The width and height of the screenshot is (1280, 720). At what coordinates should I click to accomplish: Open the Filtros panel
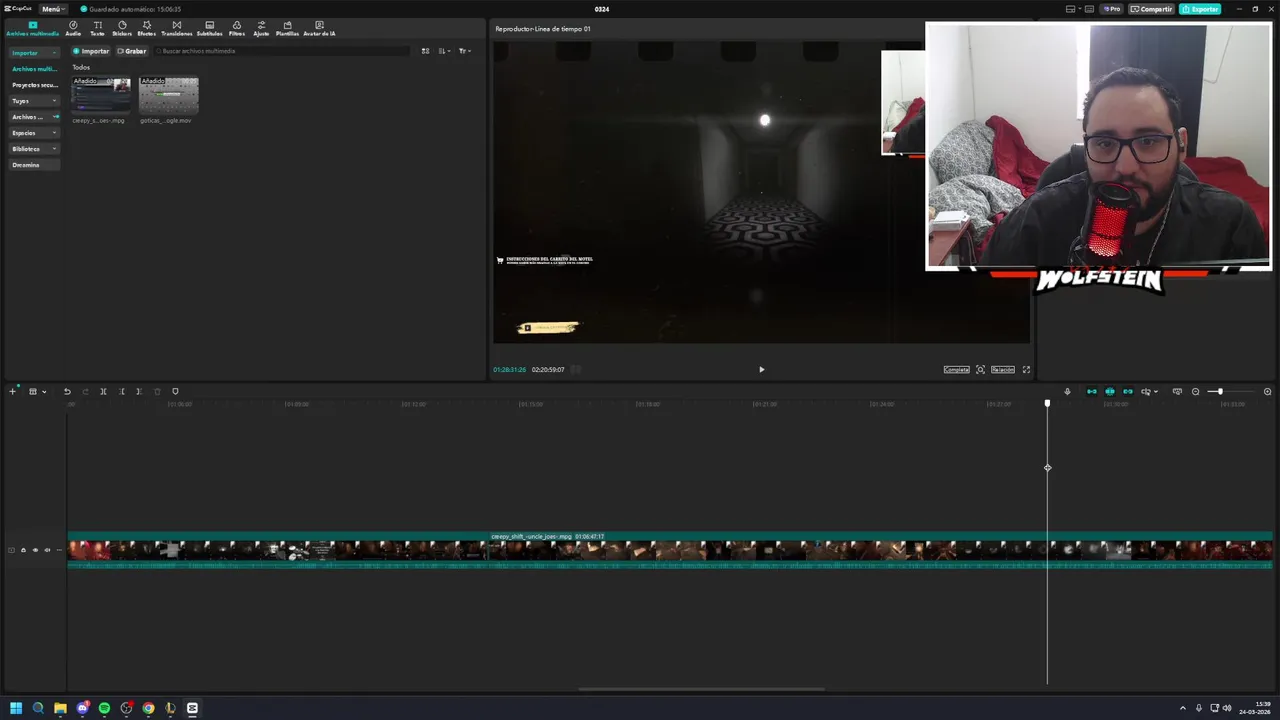[237, 29]
